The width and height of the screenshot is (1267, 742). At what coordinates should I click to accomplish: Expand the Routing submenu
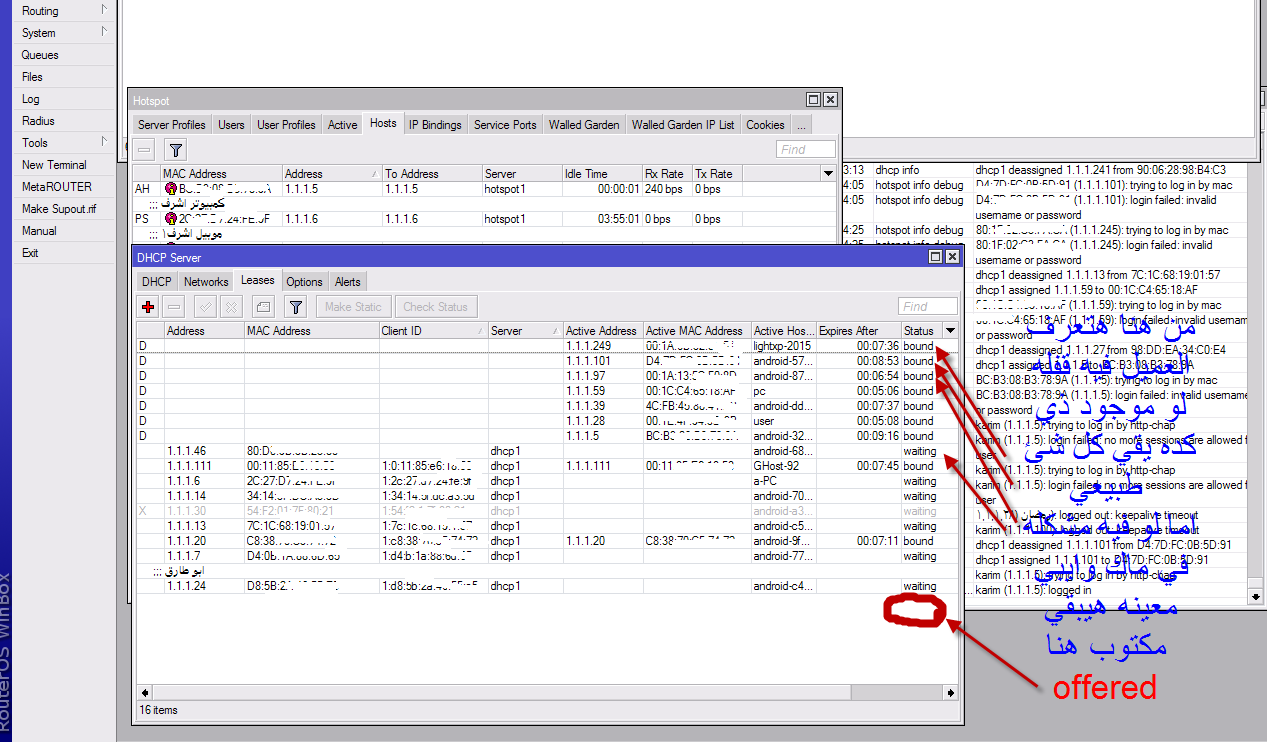[104, 10]
